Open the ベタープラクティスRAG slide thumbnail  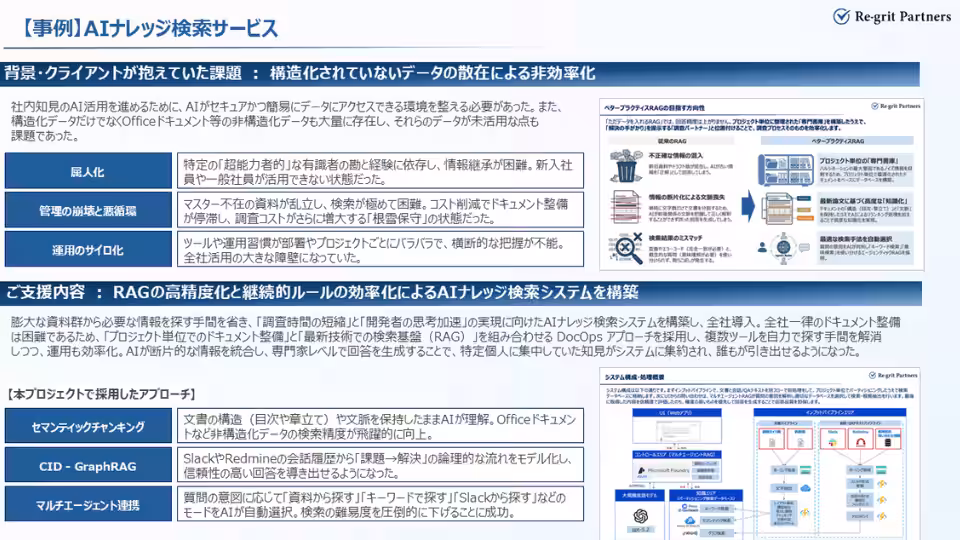(761, 184)
